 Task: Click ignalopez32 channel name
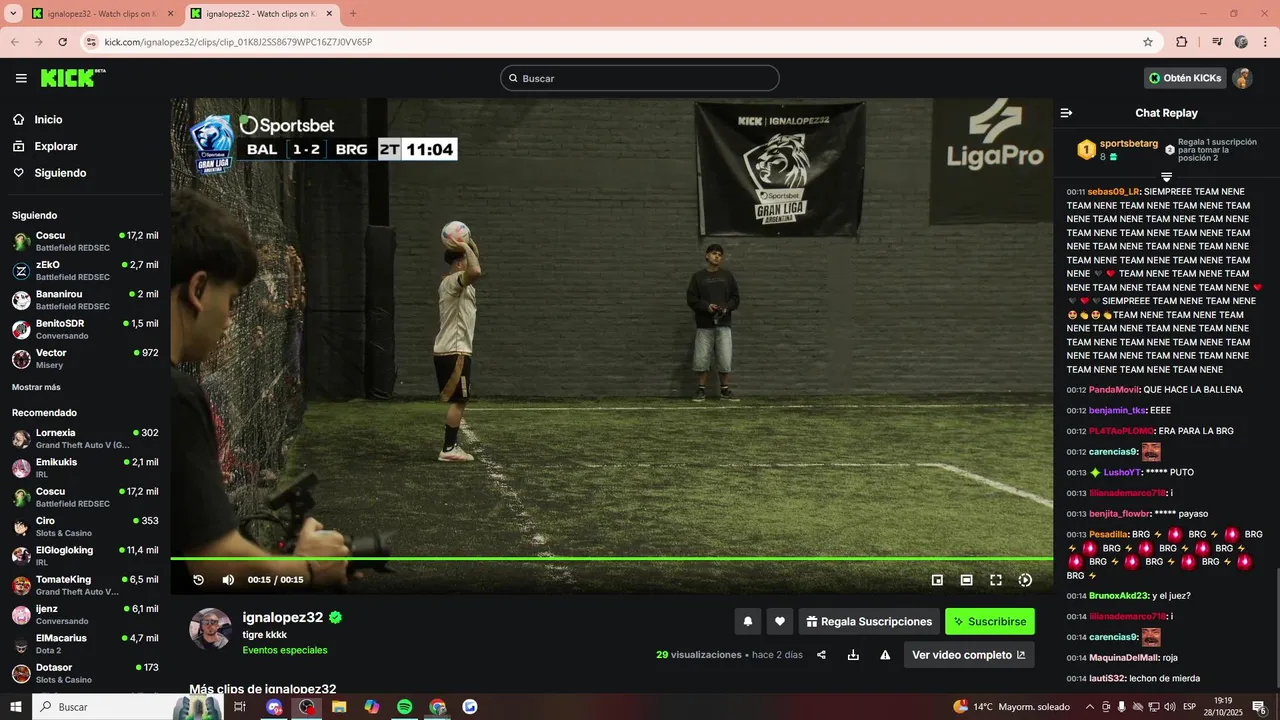pyautogui.click(x=283, y=618)
